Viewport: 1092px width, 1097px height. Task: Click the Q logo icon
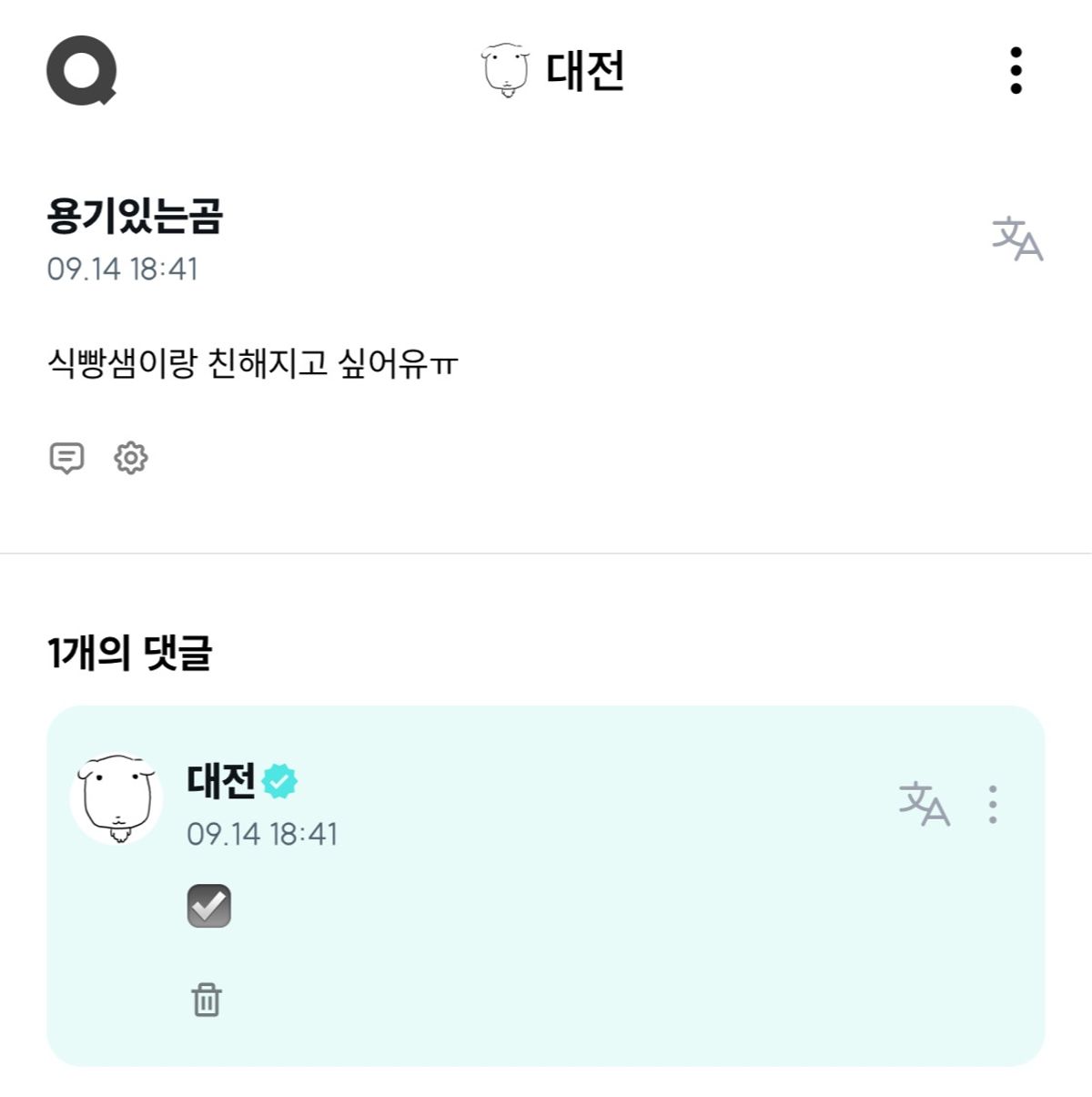click(x=81, y=70)
